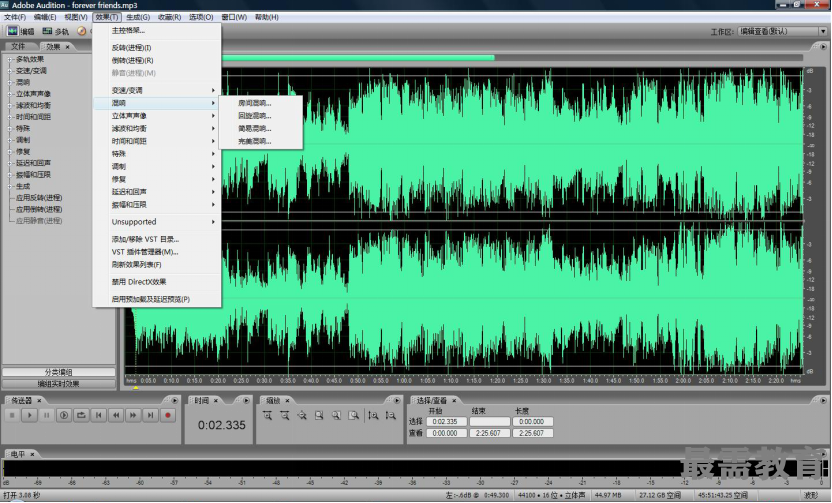Switch to the 文件 panel tab
Screen dimensions: 832x503
point(19,47)
